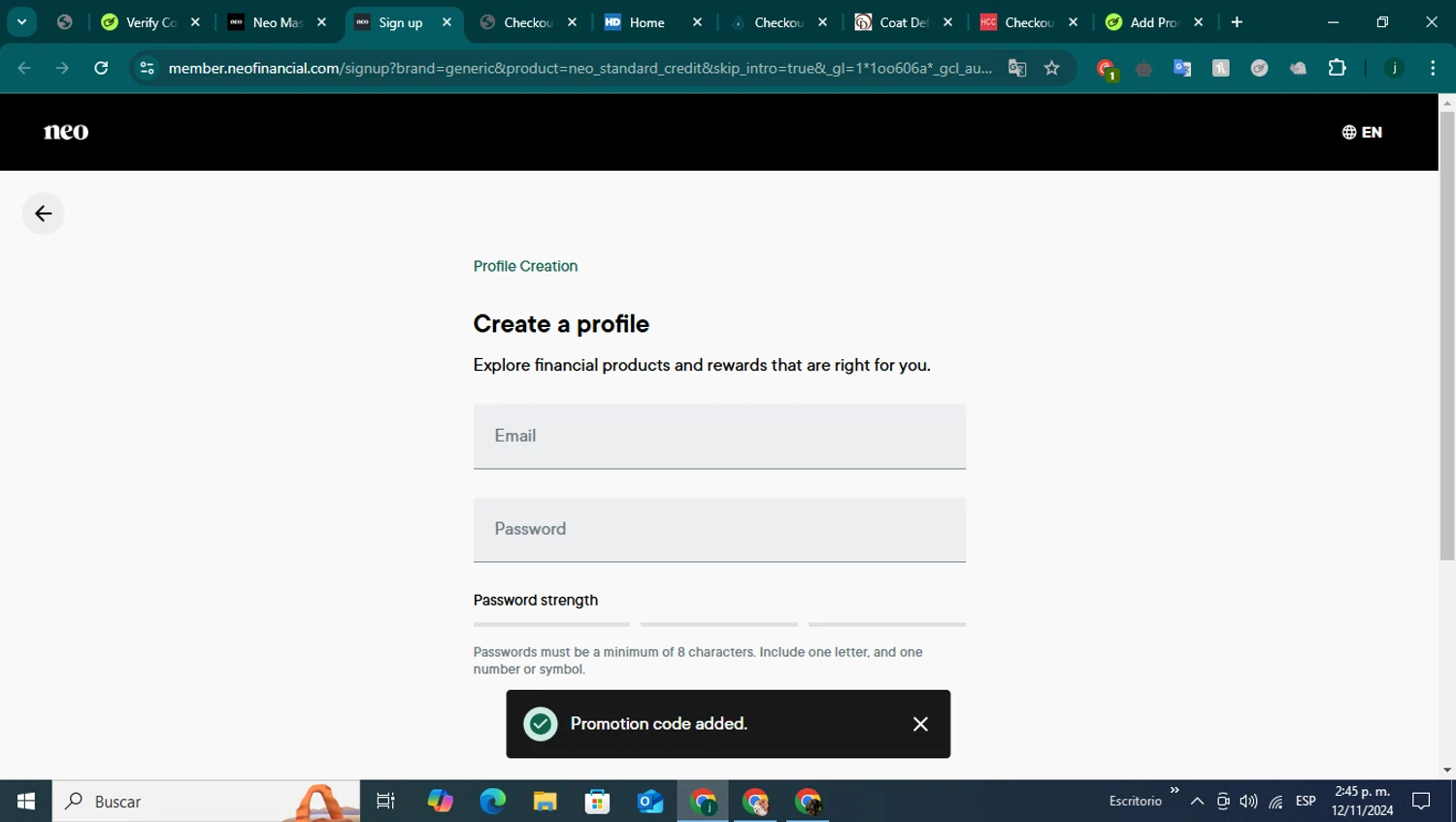Click the green check icon in the notification

[541, 724]
